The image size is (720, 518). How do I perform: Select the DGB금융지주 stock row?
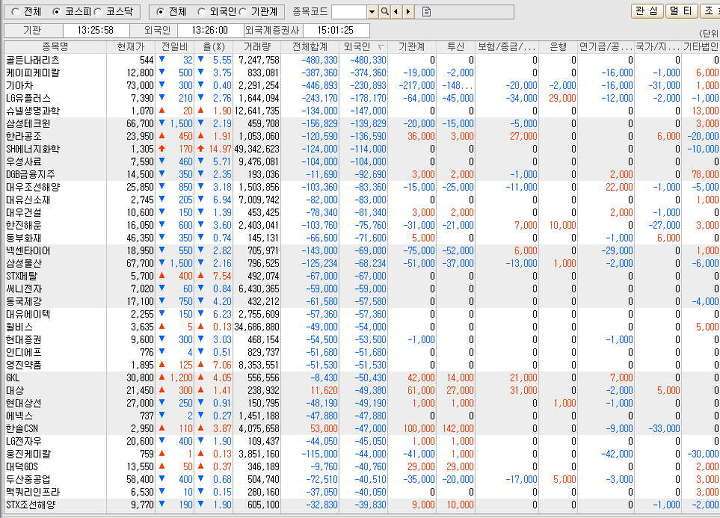(x=362, y=175)
